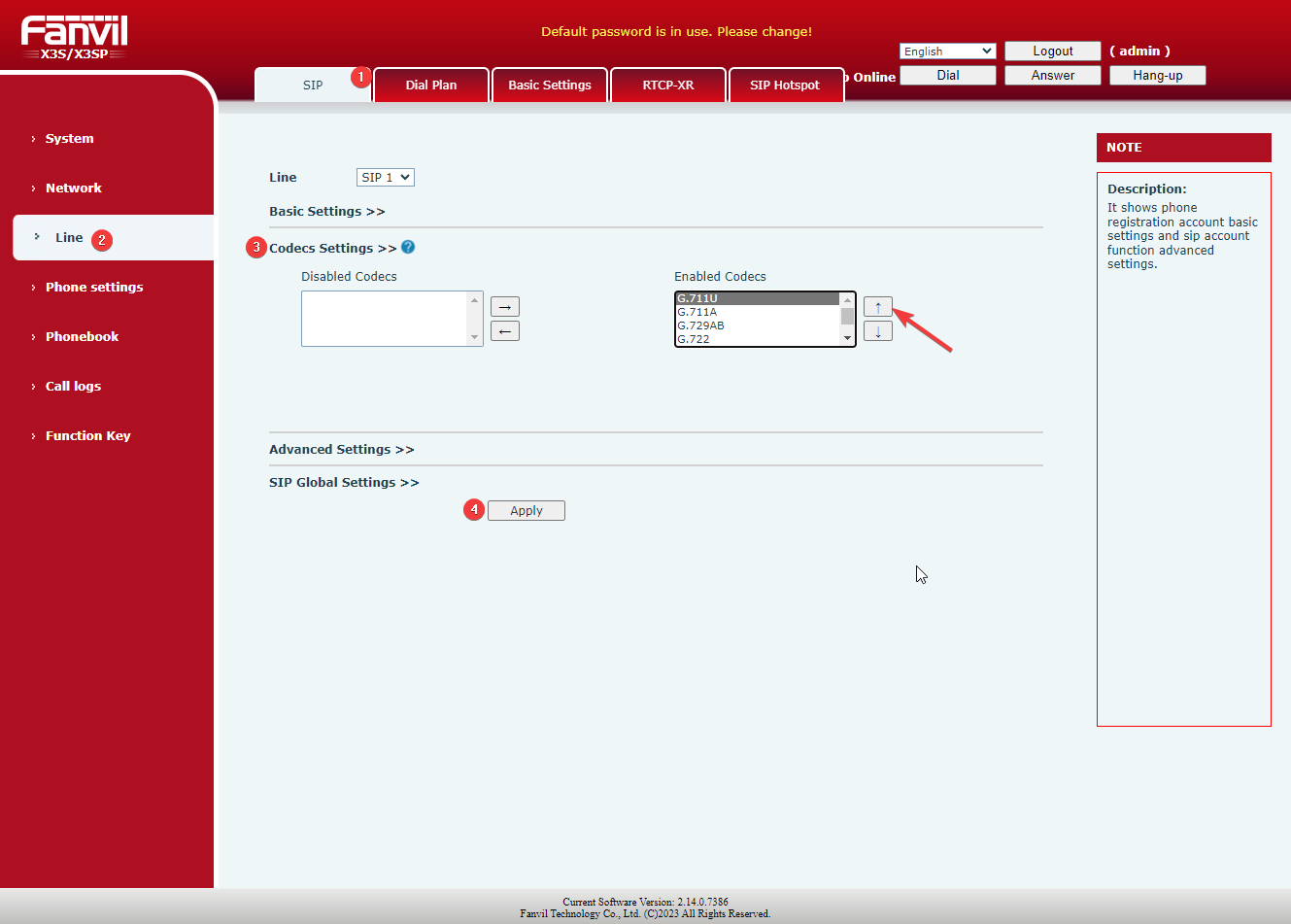The height and width of the screenshot is (924, 1291).
Task: Open the Line SIP 1 dropdown
Action: [385, 177]
